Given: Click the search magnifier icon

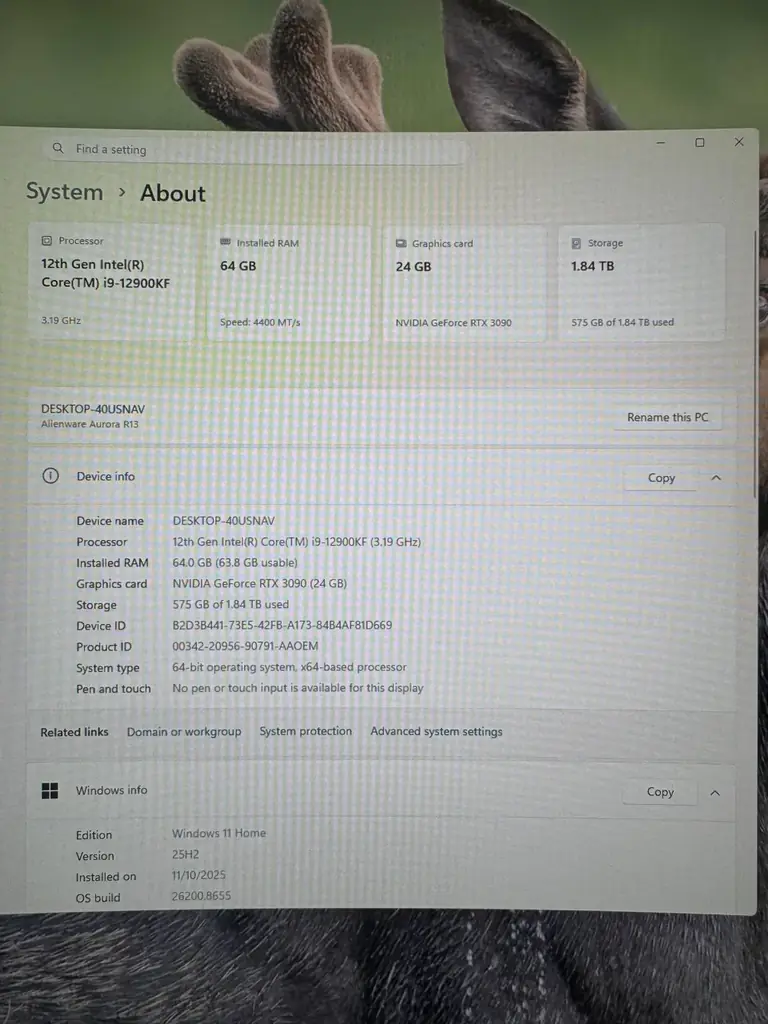Looking at the screenshot, I should pos(58,148).
